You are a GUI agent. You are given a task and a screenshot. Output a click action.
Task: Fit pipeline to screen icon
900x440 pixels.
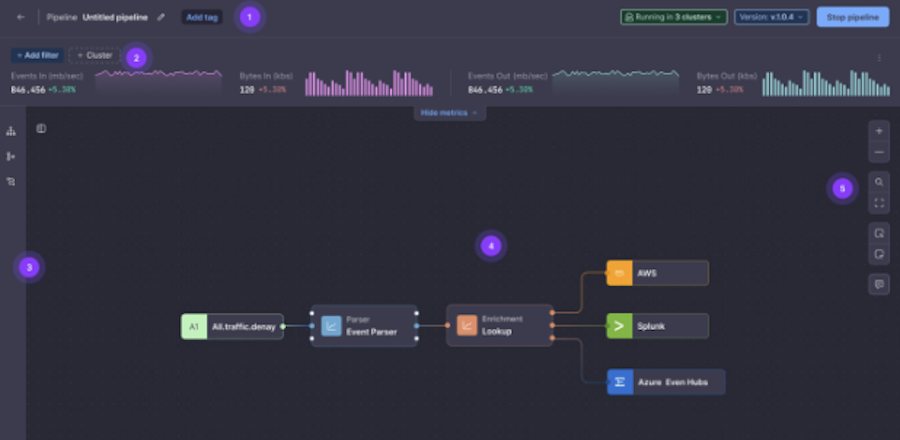[x=879, y=203]
